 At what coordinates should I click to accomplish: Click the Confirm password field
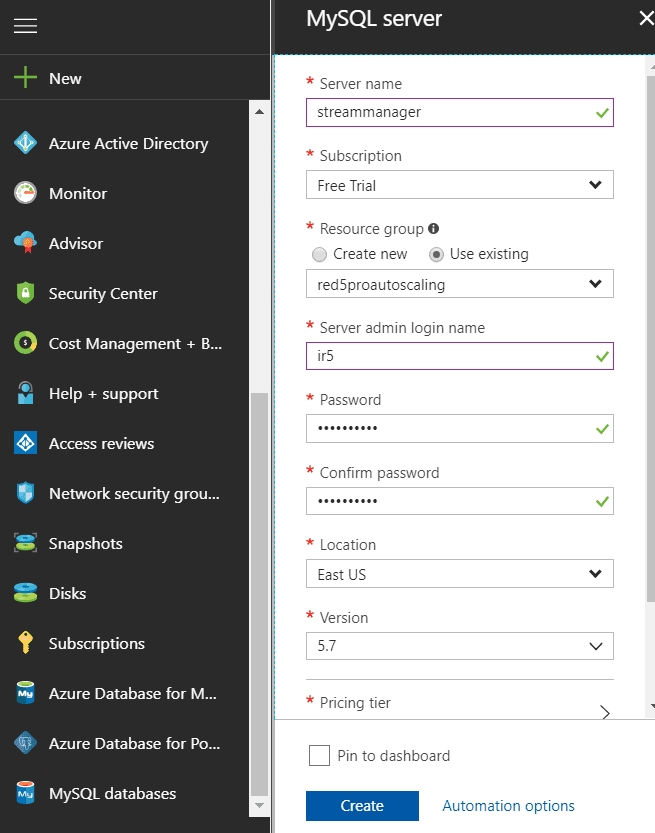click(x=460, y=501)
